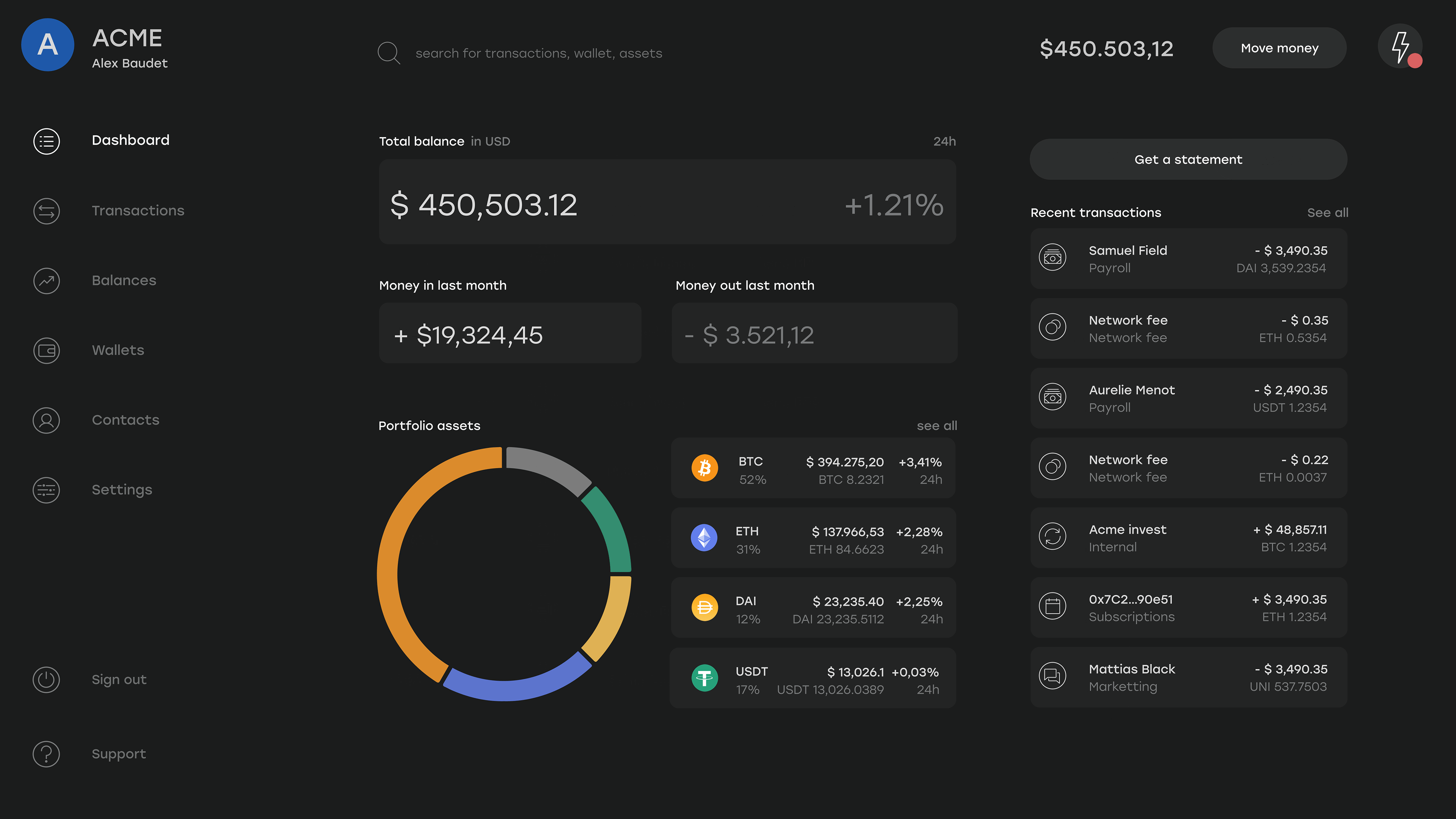Click the blue ACME avatar logo
The image size is (1456, 819).
click(x=47, y=45)
